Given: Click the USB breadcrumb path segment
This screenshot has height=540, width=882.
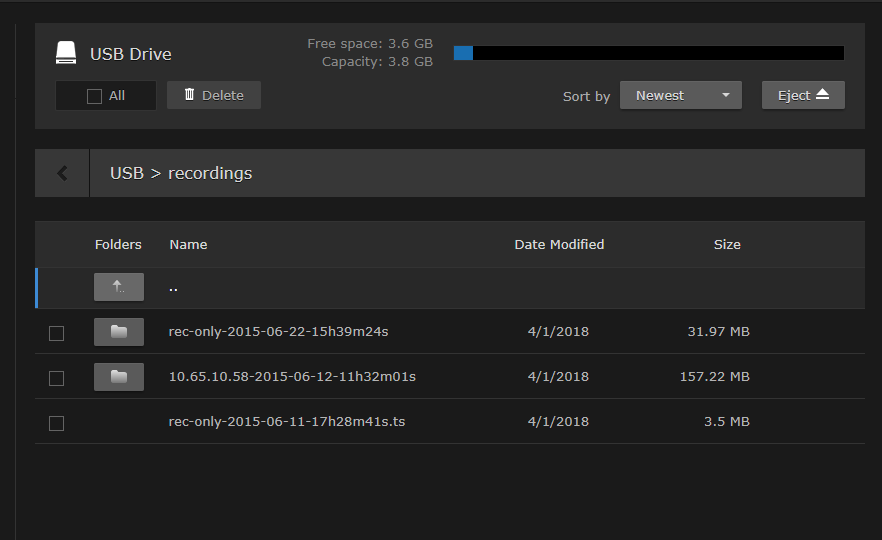Looking at the screenshot, I should (x=126, y=173).
